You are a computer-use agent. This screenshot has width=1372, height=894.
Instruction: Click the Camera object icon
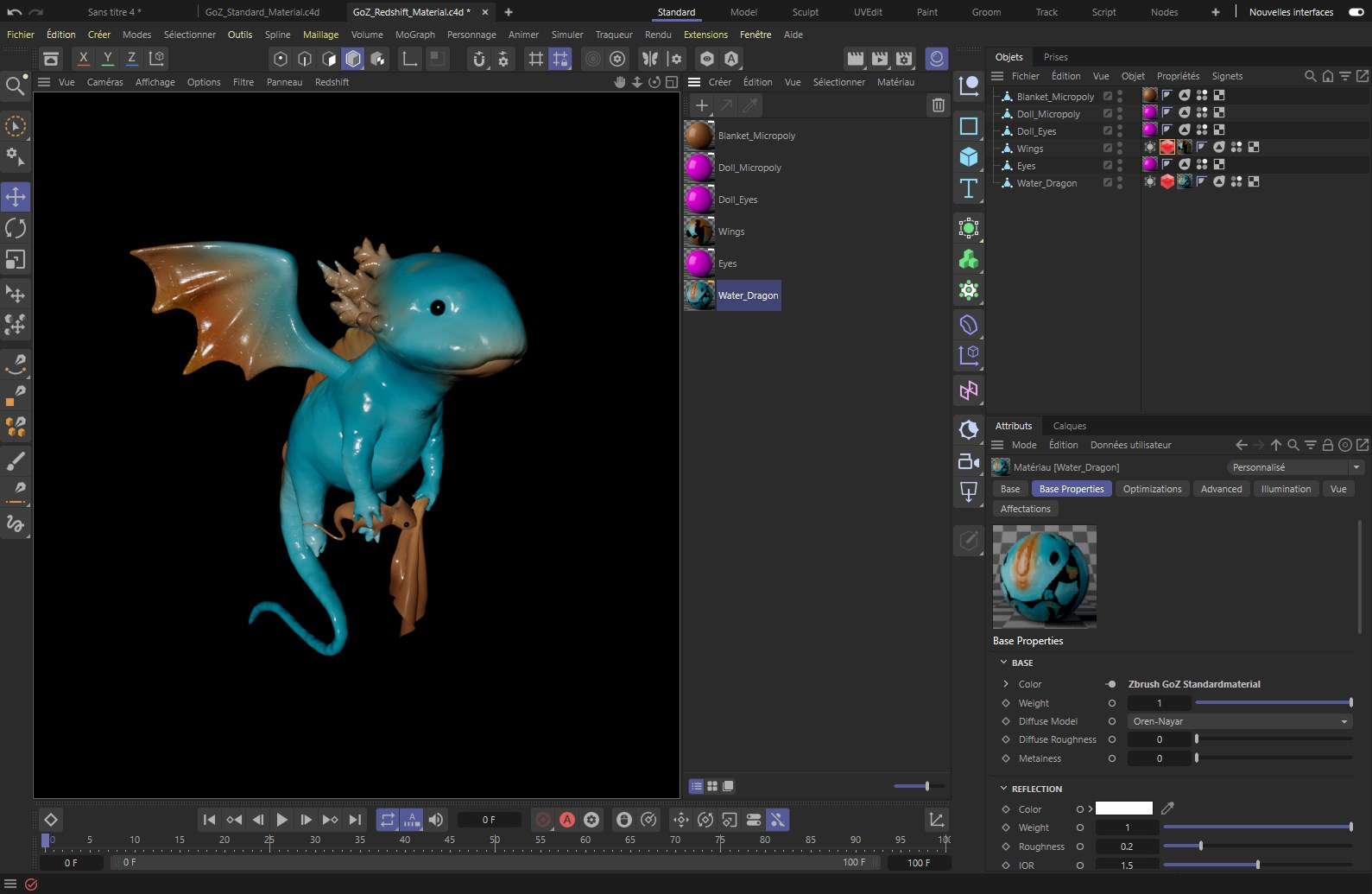click(x=969, y=461)
